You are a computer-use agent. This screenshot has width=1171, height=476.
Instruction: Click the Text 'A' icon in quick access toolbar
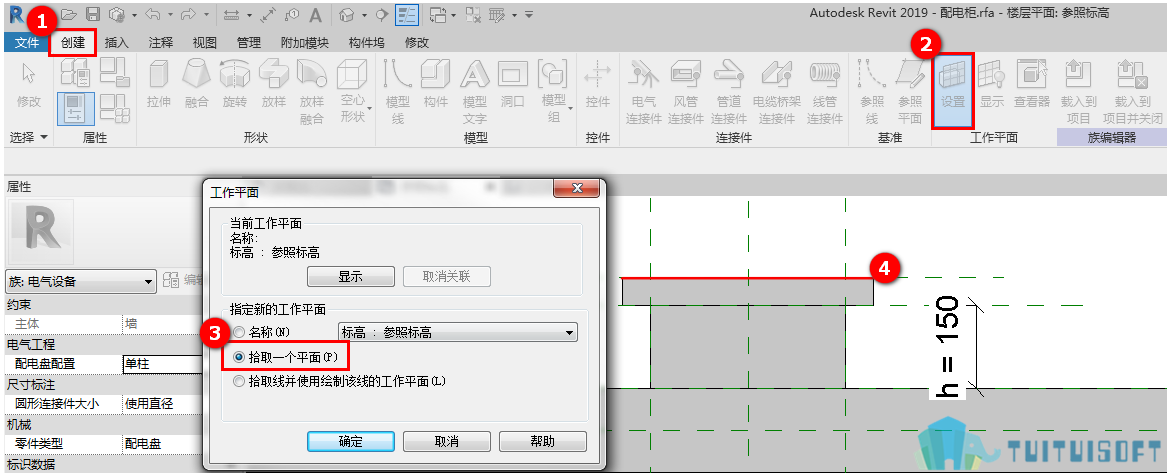click(316, 13)
